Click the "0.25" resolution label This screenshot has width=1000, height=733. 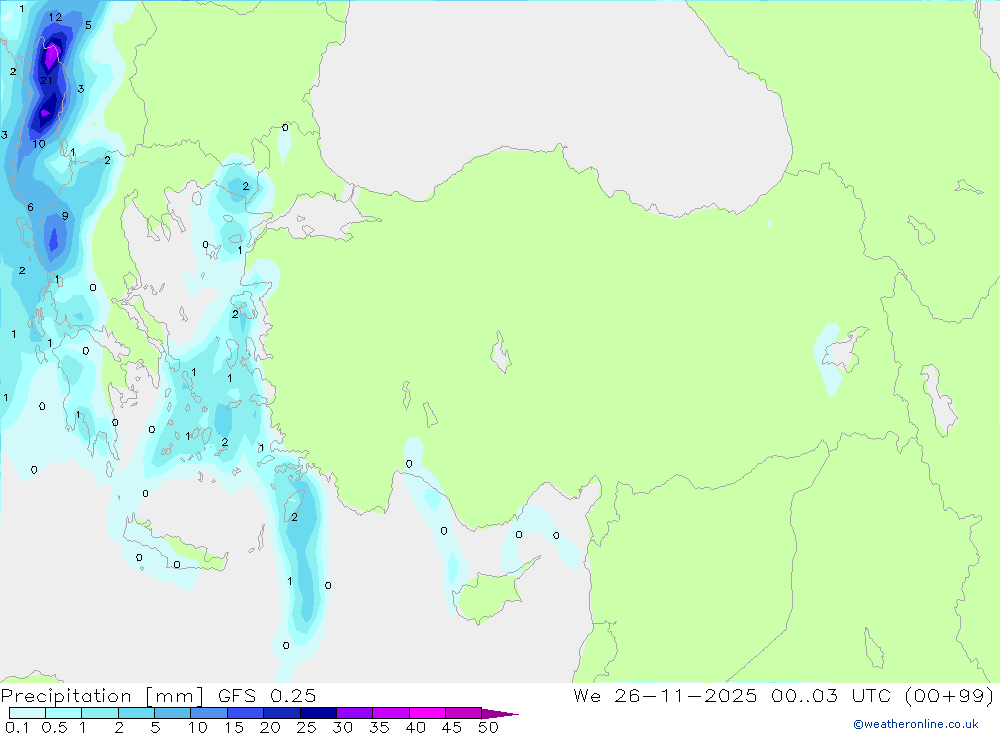[293, 695]
